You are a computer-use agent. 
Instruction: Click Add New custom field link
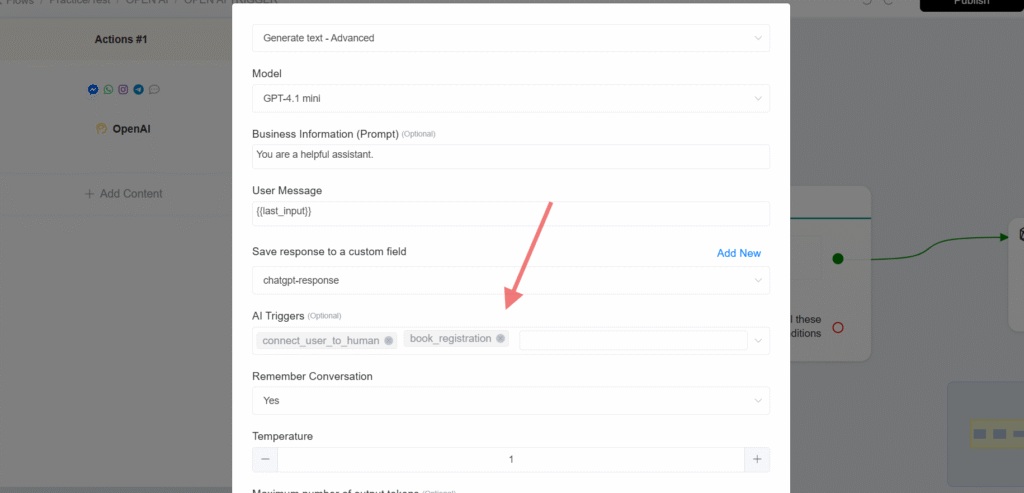point(739,253)
